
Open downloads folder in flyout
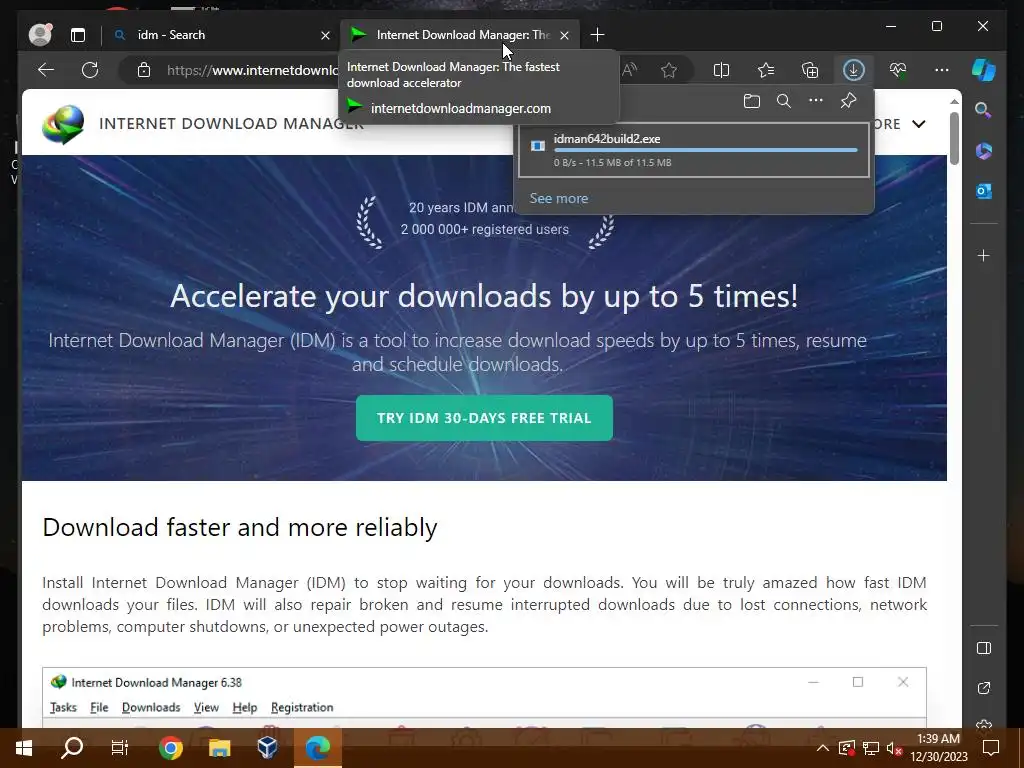752,101
